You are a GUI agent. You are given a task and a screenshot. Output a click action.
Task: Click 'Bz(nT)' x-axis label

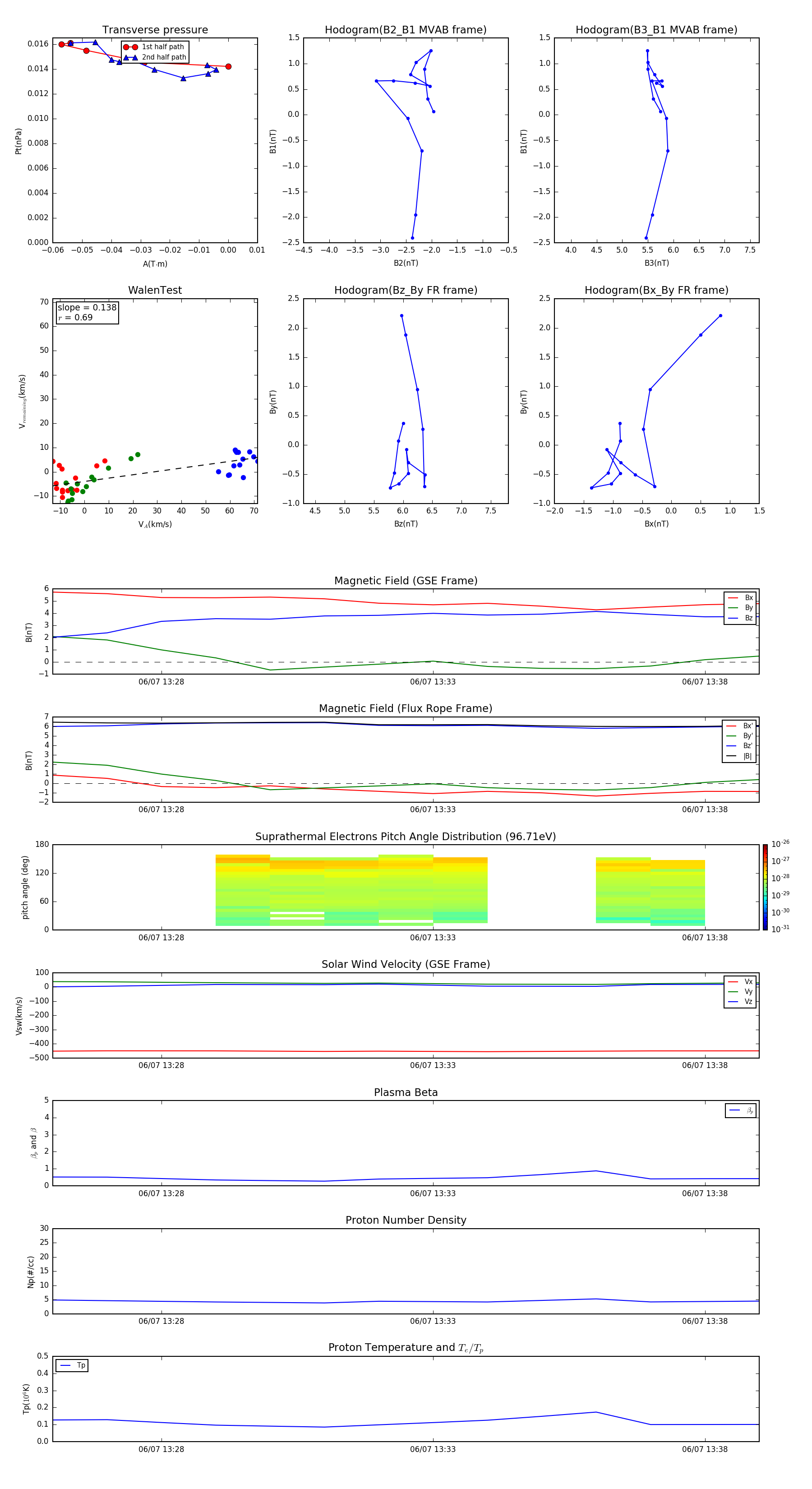pos(406,524)
